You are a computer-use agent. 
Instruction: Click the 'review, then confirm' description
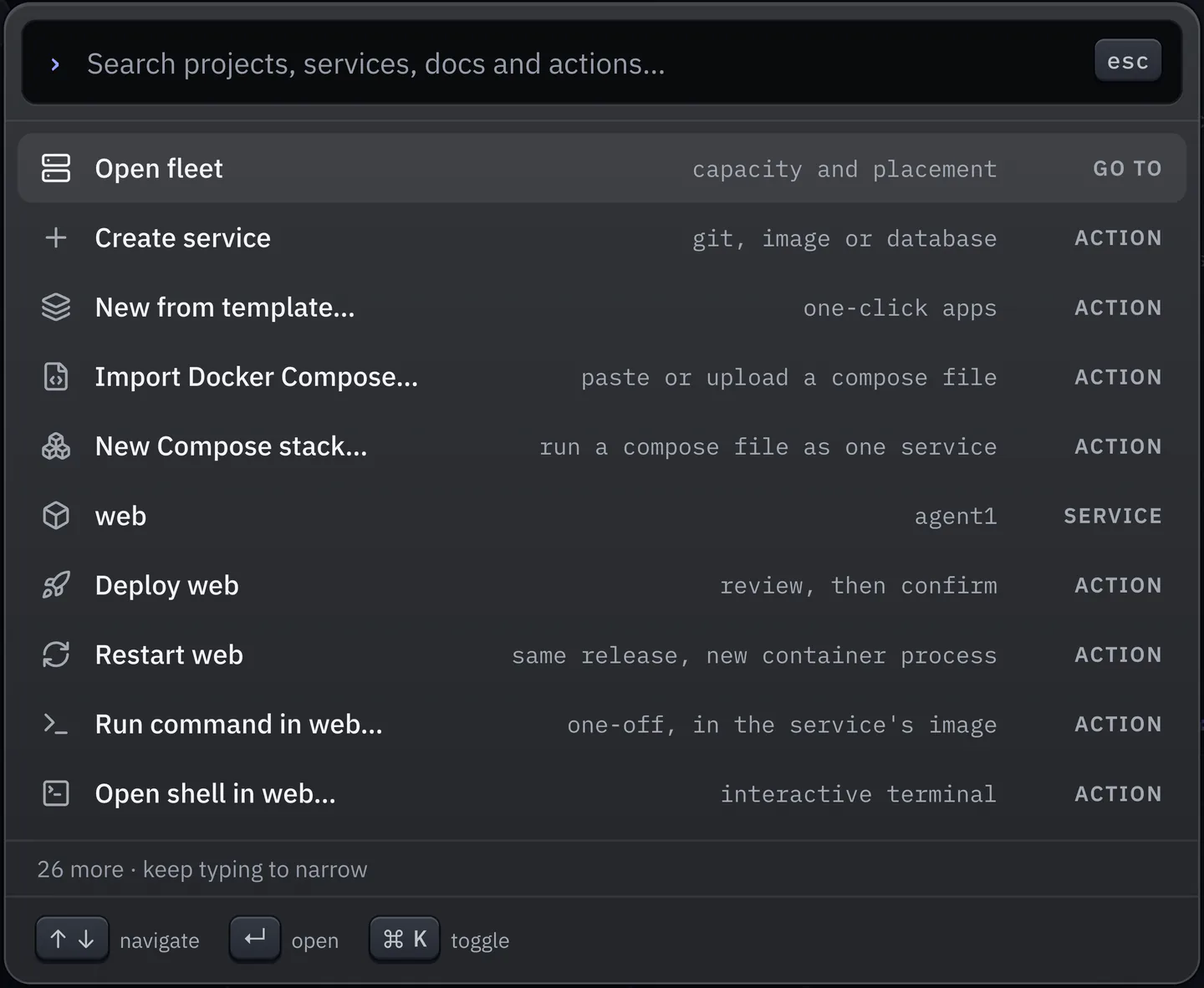(x=859, y=585)
